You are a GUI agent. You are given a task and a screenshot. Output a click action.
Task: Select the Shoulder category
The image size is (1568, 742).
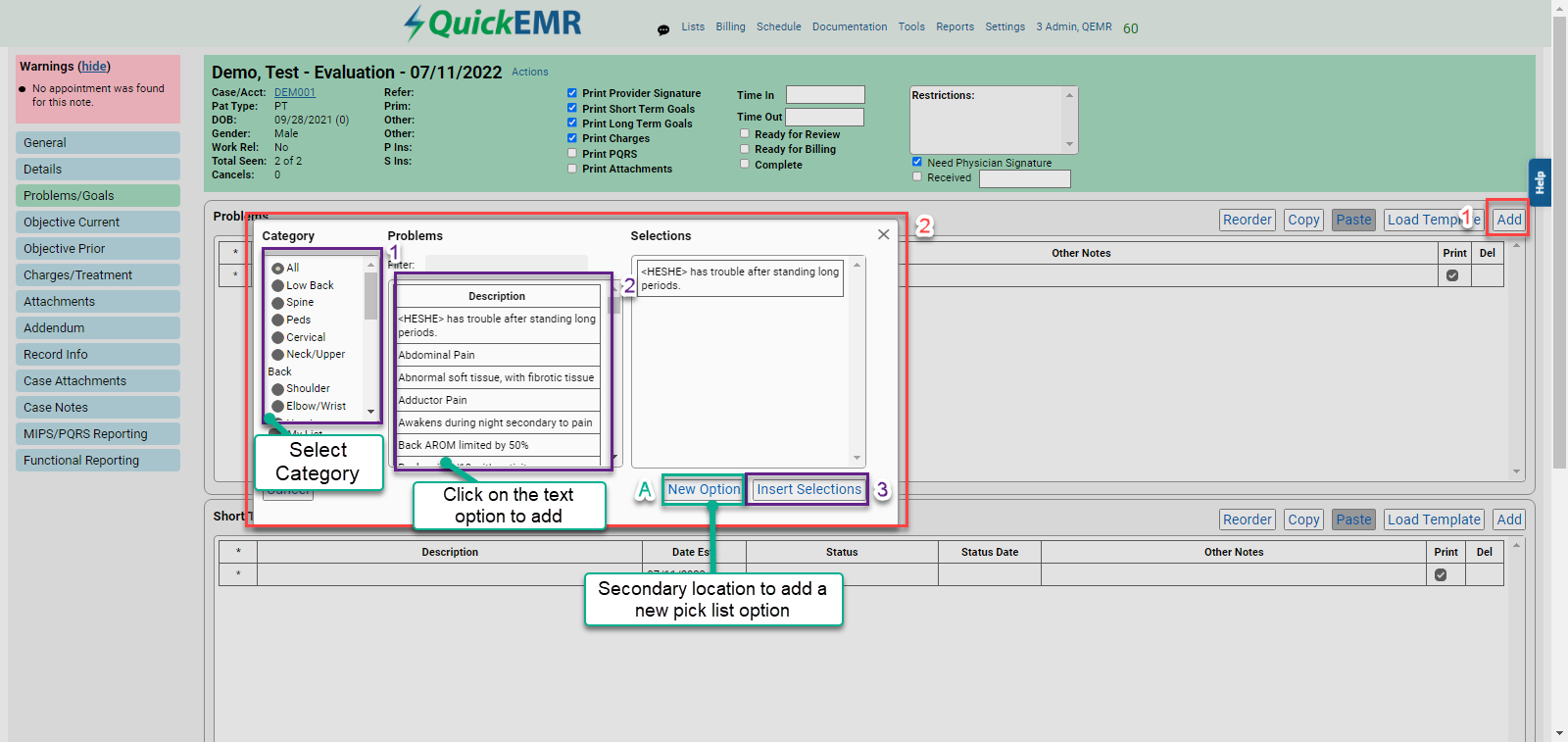coord(277,389)
